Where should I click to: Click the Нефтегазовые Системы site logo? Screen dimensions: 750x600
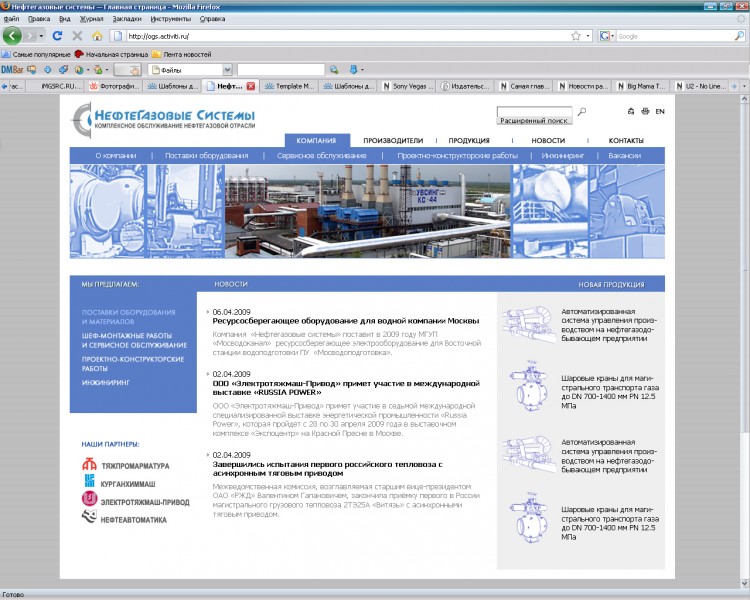coord(164,120)
